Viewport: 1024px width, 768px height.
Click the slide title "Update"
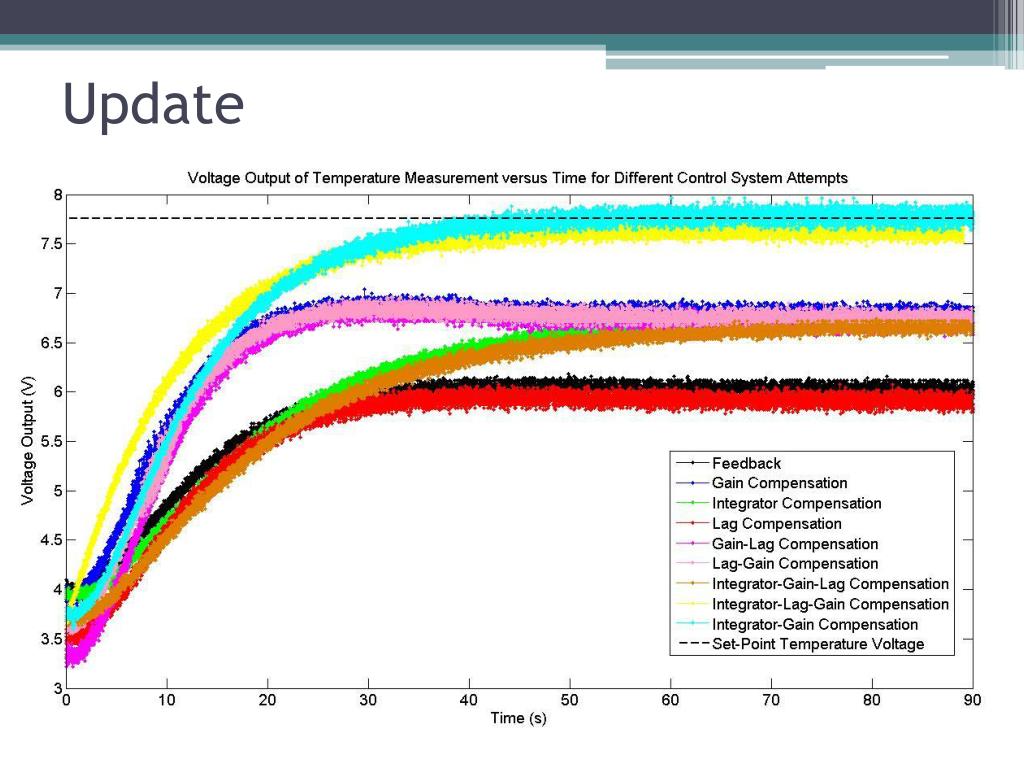[153, 104]
